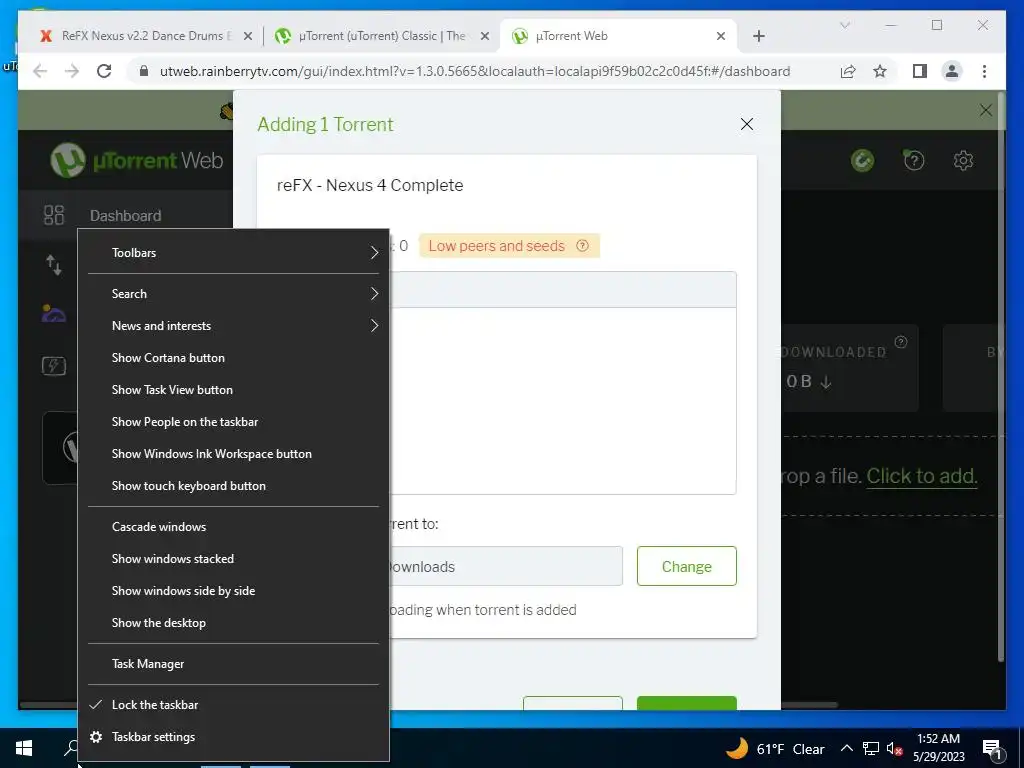The width and height of the screenshot is (1024, 768).
Task: Close the Adding 1 Torrent dialog
Action: (x=746, y=124)
